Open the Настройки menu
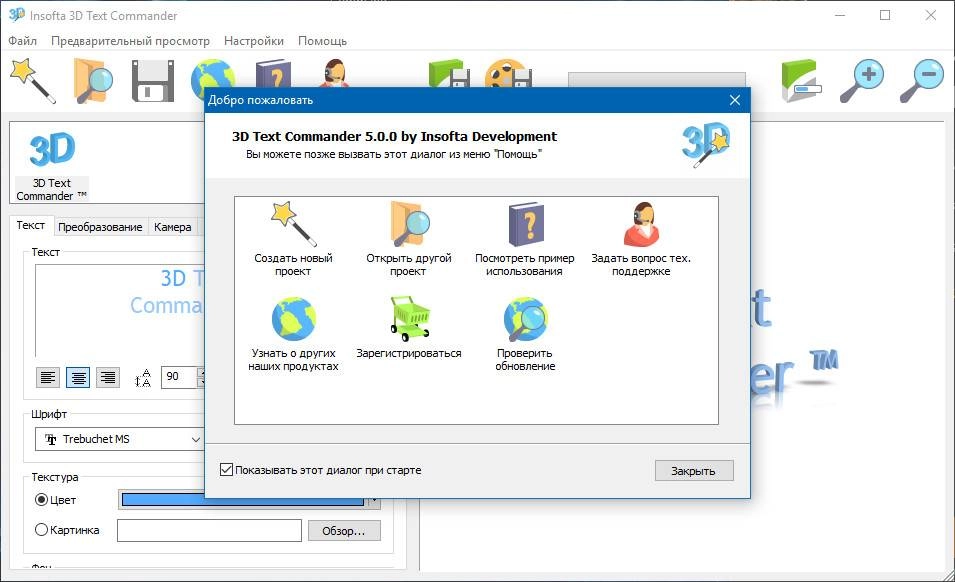 [x=253, y=41]
